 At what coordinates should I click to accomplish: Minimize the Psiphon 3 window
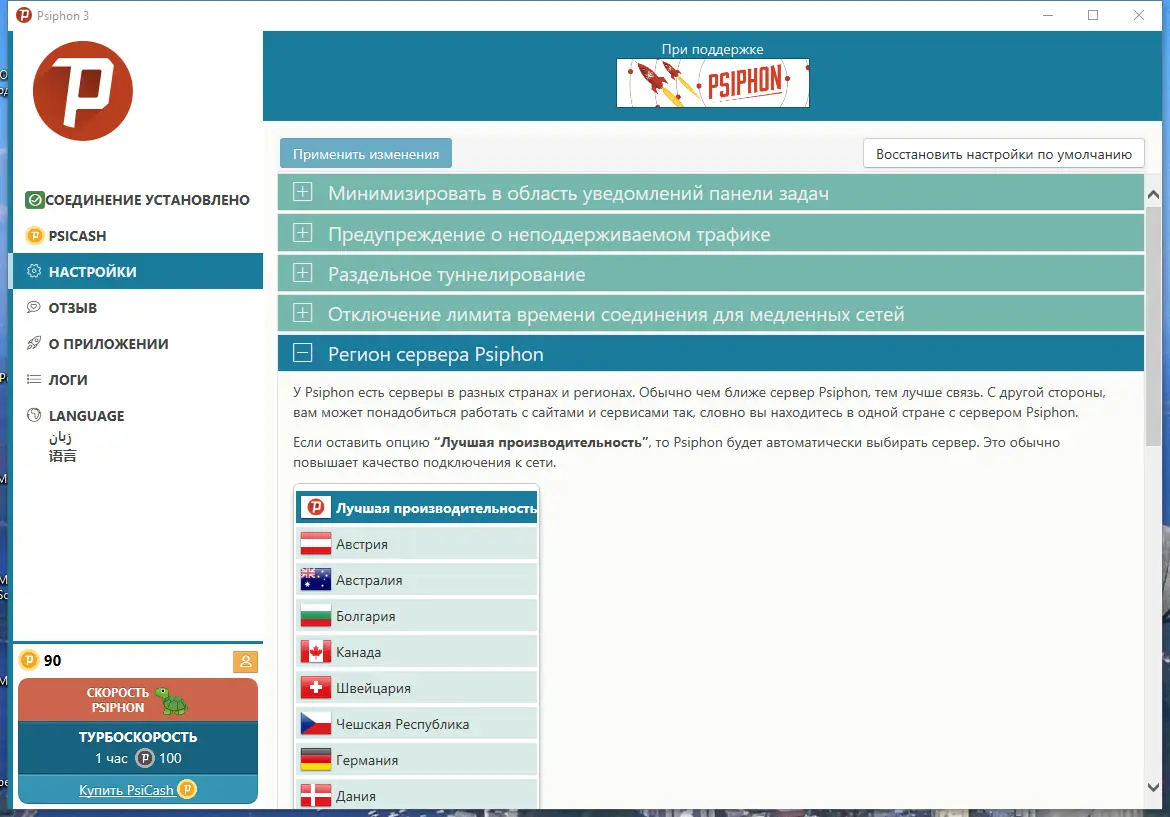click(1048, 15)
